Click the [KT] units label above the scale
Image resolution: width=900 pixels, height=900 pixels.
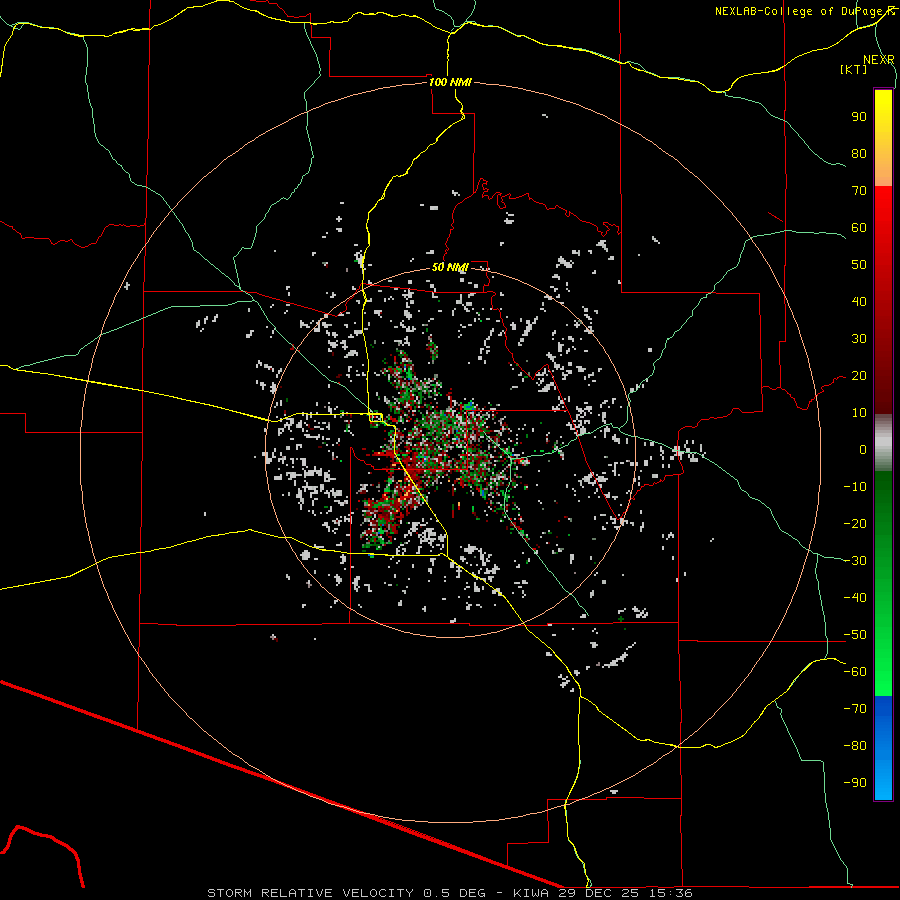[x=853, y=69]
